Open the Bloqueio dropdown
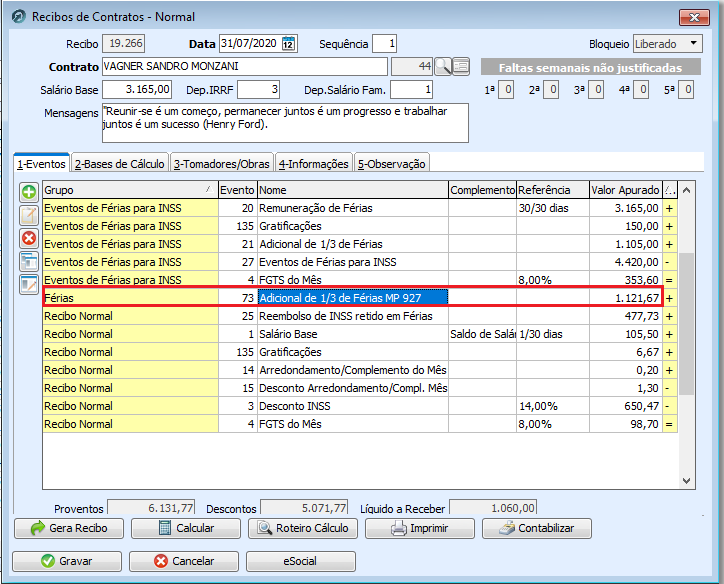The height and width of the screenshot is (584, 724). point(668,44)
